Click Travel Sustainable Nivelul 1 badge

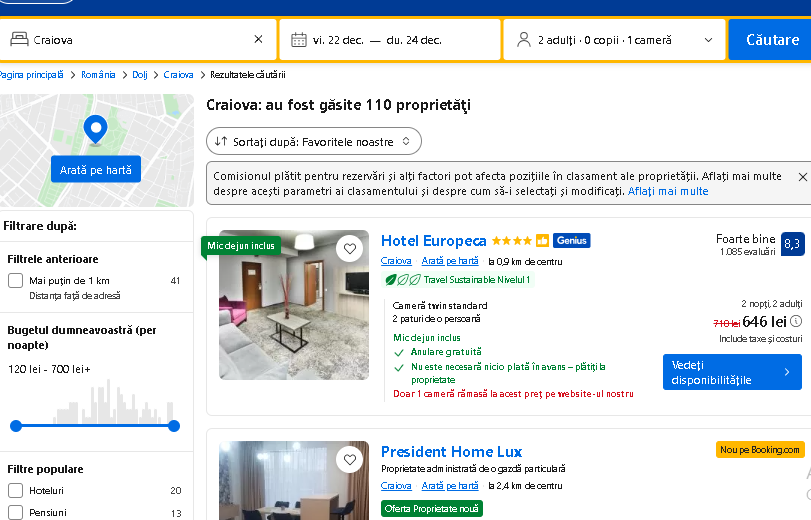pos(458,280)
